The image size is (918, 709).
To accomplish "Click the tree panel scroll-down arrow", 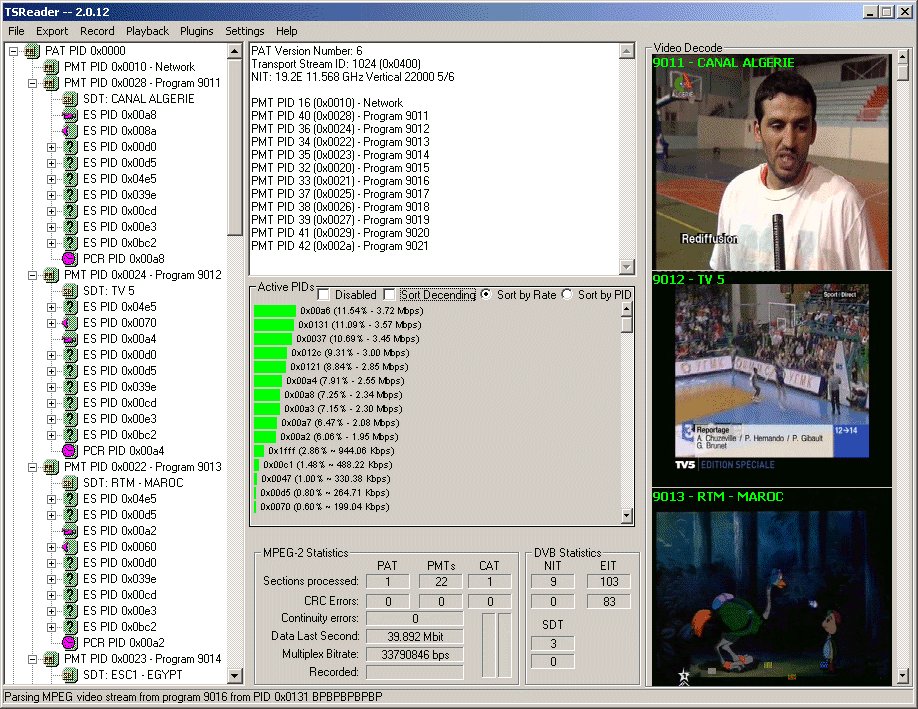I will pyautogui.click(x=235, y=676).
